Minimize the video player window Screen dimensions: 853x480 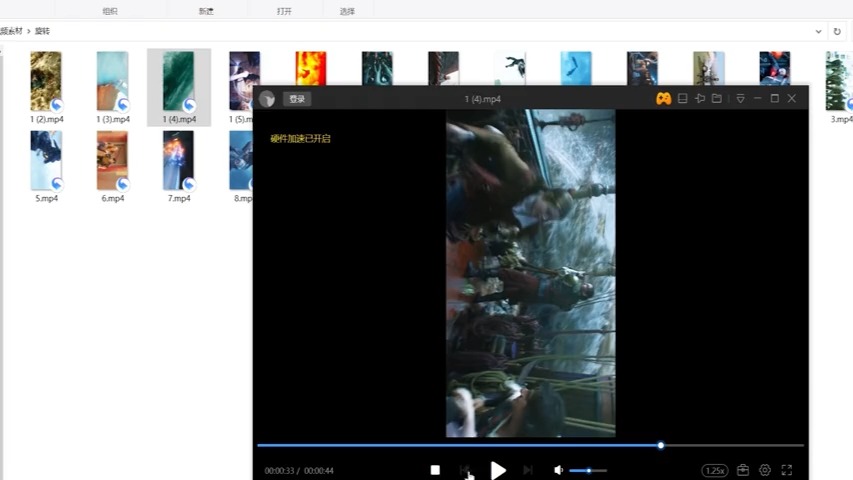pos(757,99)
